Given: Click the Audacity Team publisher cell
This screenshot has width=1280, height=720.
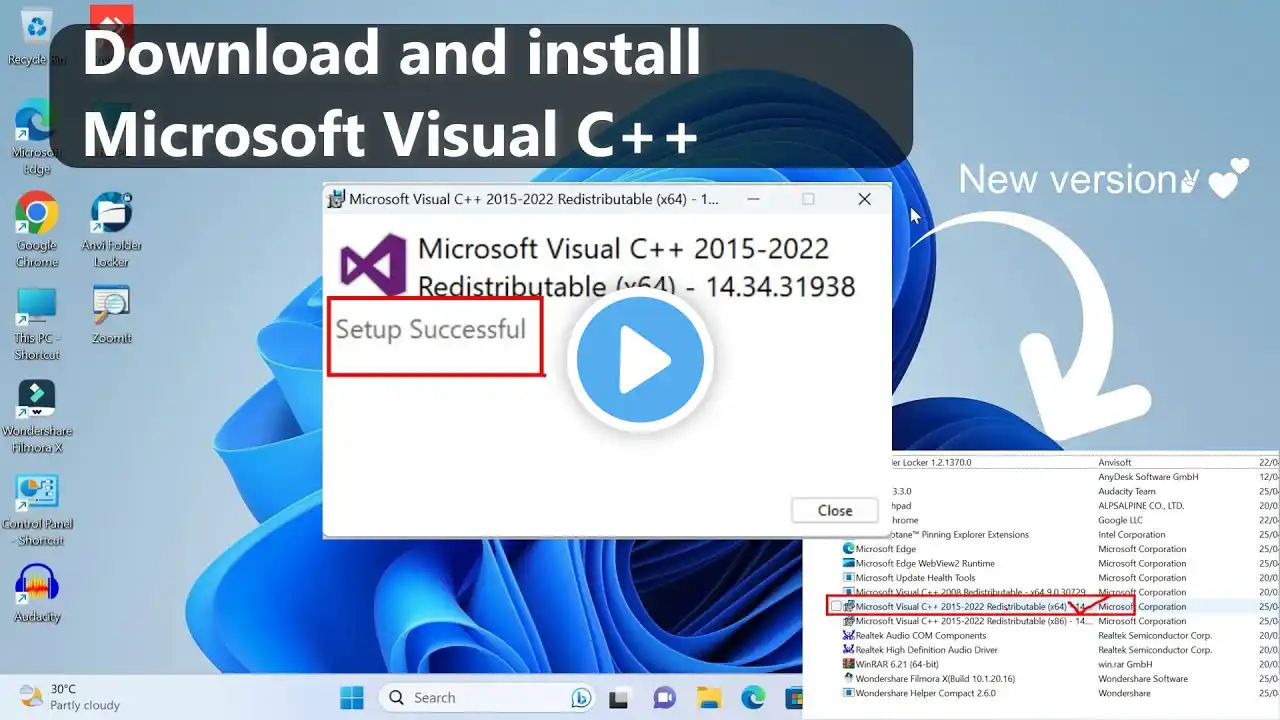Looking at the screenshot, I should coord(1127,491).
